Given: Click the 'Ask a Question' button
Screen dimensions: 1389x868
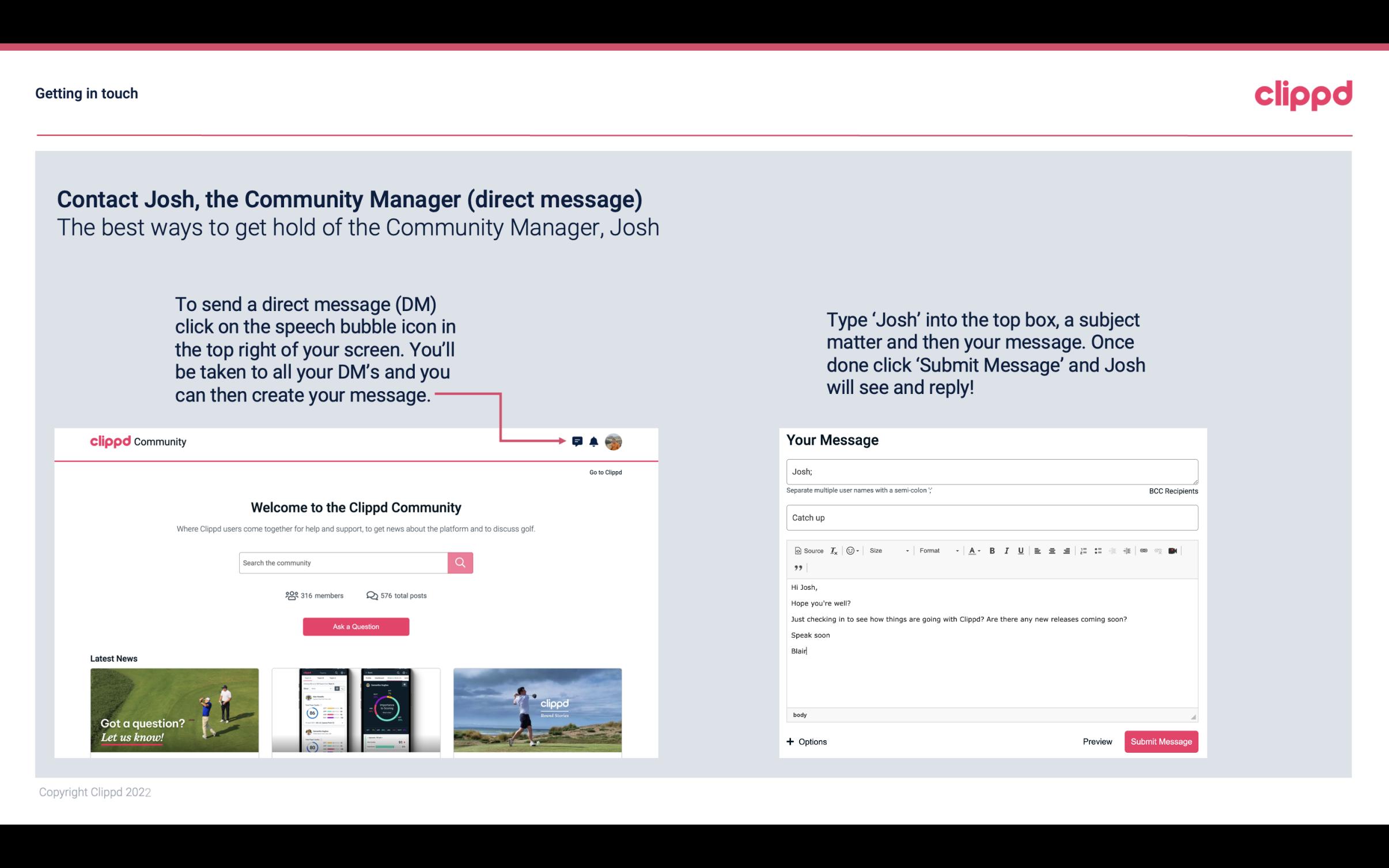Looking at the screenshot, I should coord(356,626).
